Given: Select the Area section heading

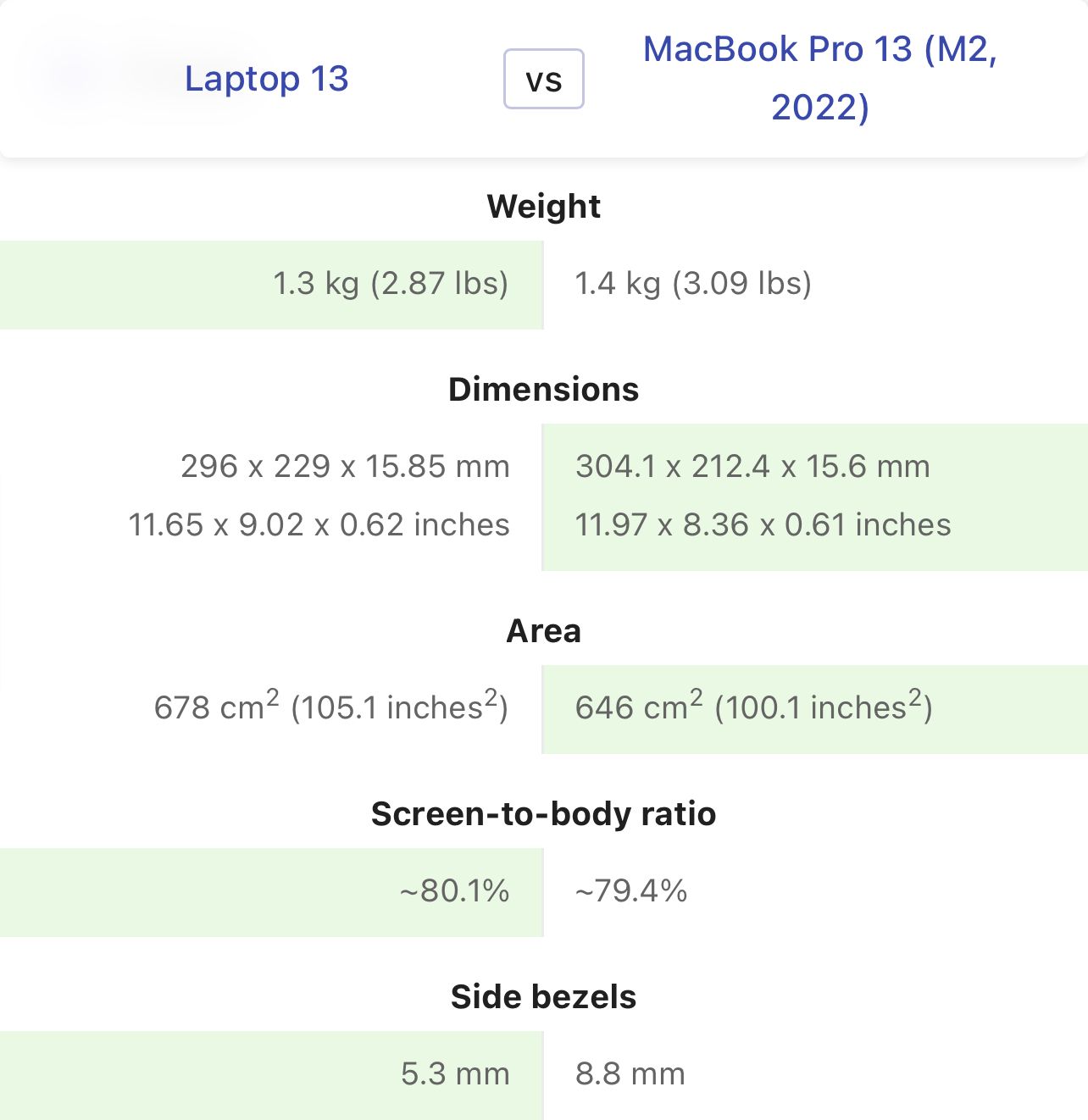Looking at the screenshot, I should point(544,630).
